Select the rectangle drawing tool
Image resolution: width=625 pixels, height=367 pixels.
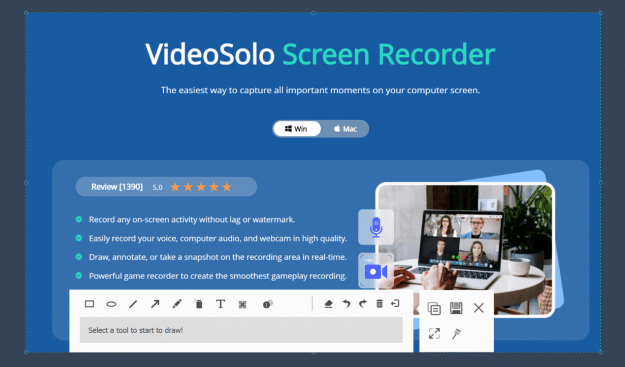coord(89,304)
